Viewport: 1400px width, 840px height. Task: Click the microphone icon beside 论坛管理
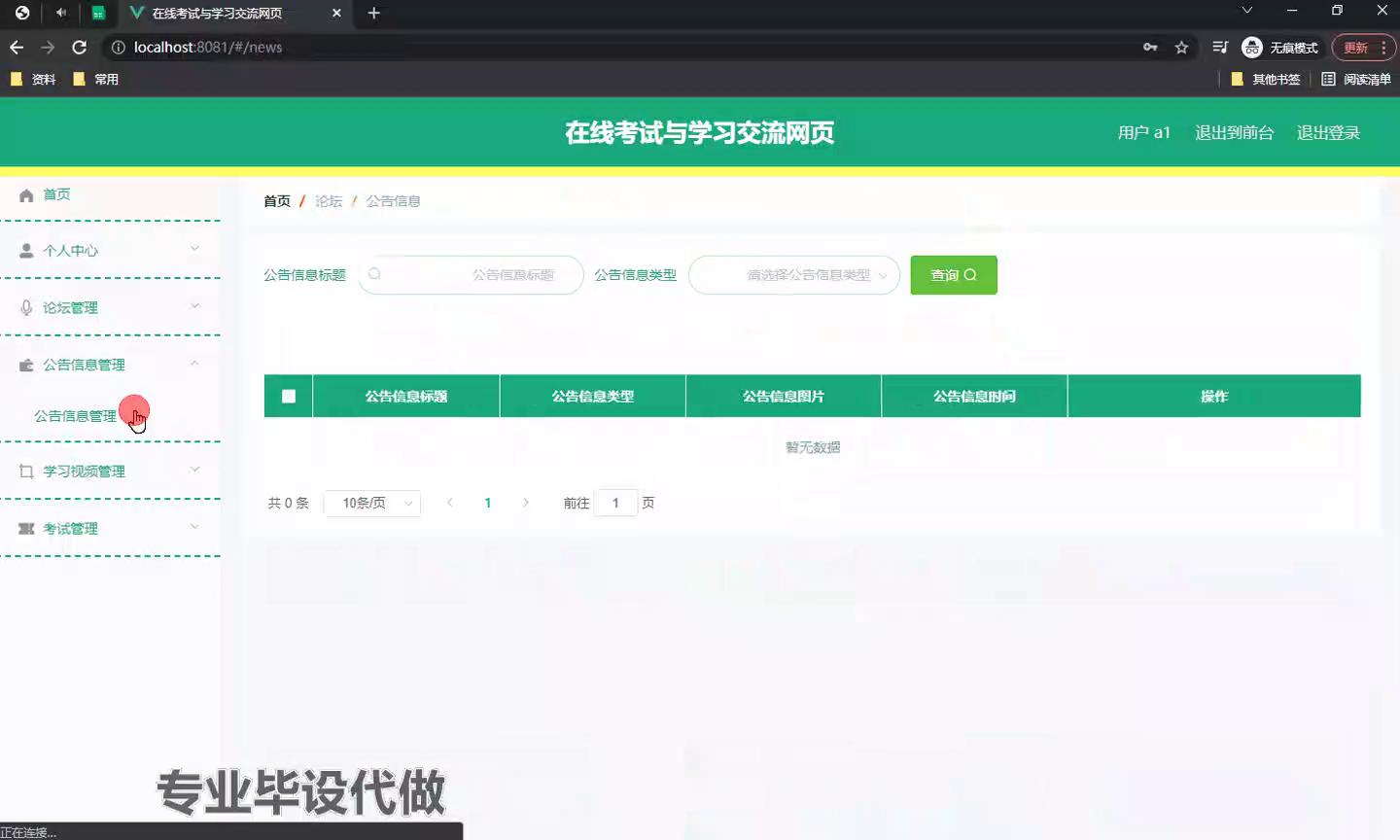pyautogui.click(x=26, y=308)
